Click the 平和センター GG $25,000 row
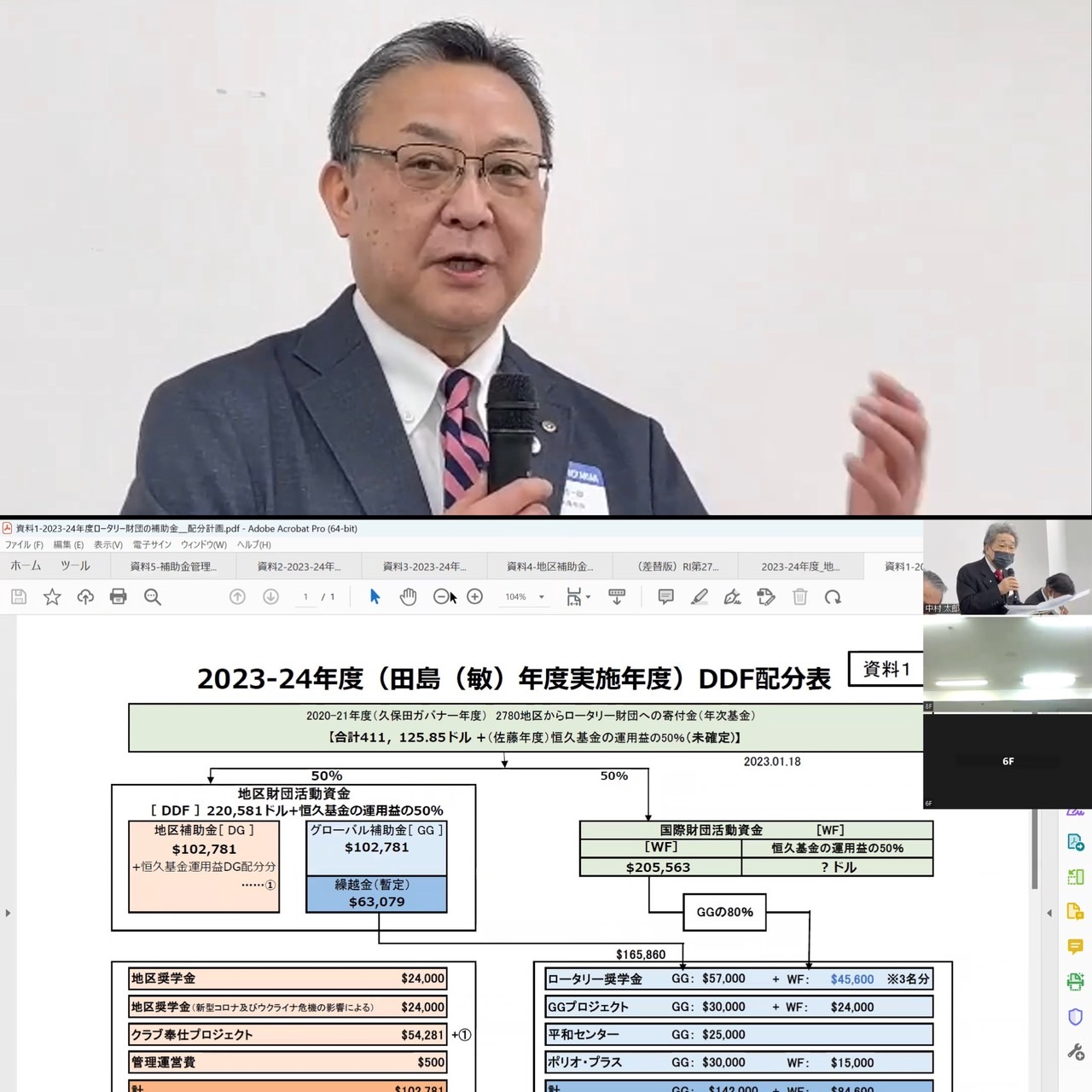Screen dimensions: 1092x1092 tap(739, 1035)
